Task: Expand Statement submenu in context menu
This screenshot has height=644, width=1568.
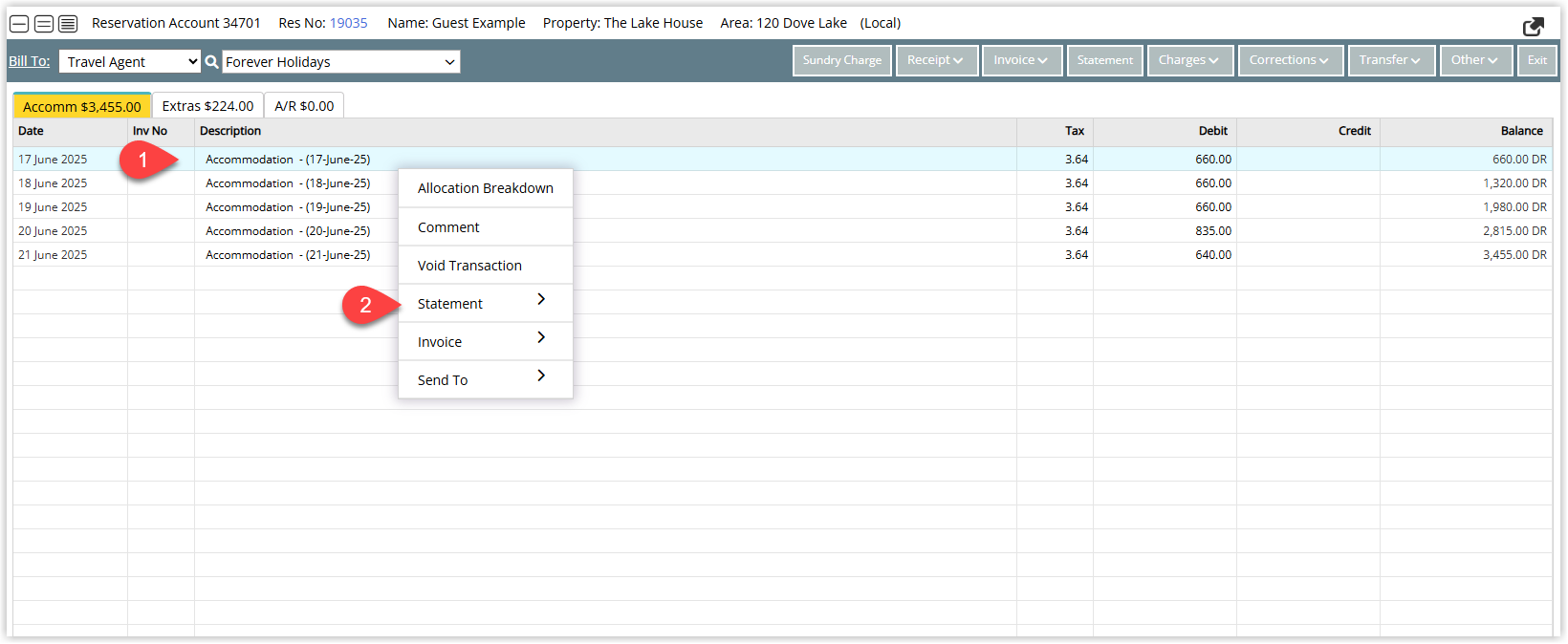Action: pyautogui.click(x=486, y=304)
